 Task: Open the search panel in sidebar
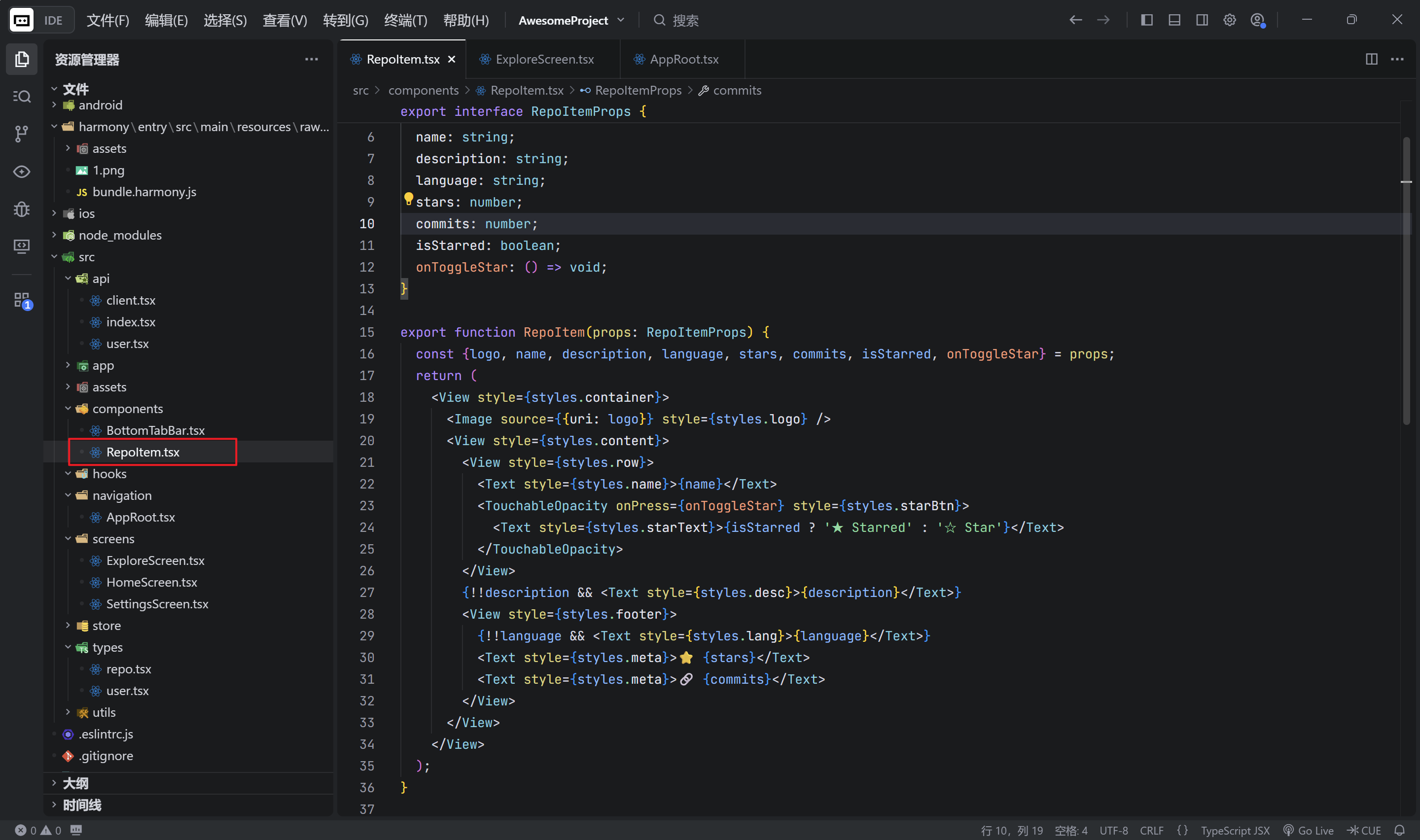pos(21,96)
